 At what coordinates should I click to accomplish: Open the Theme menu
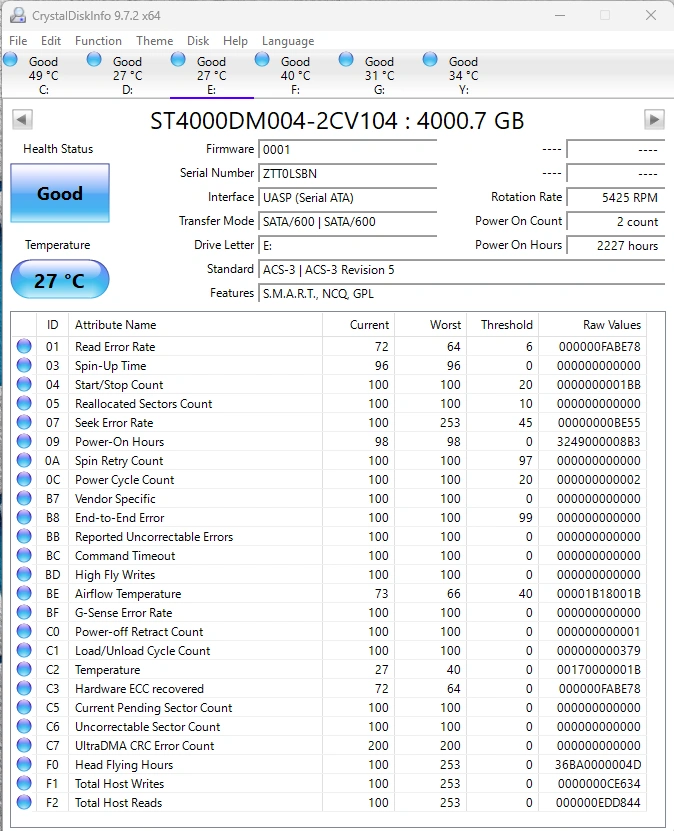coord(155,41)
